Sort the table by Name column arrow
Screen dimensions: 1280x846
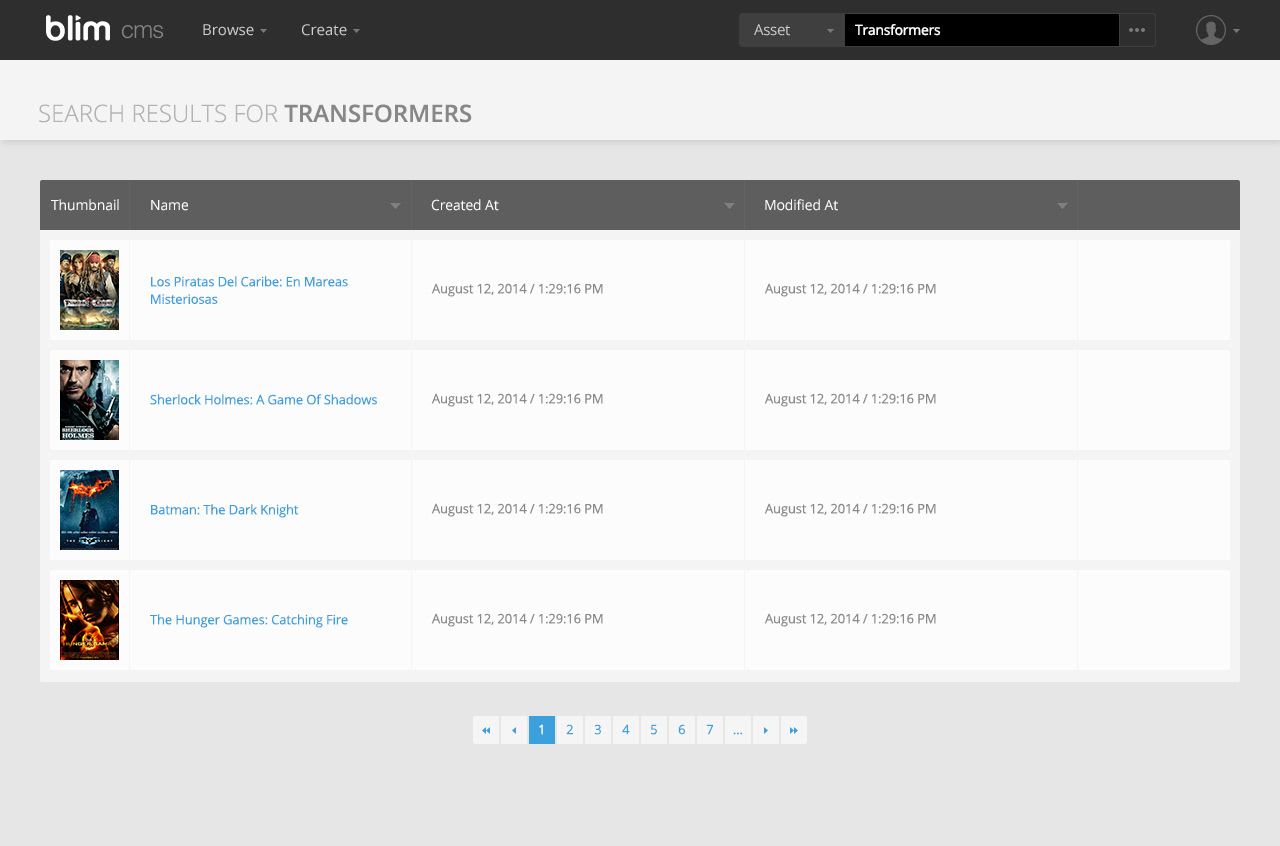(x=395, y=206)
